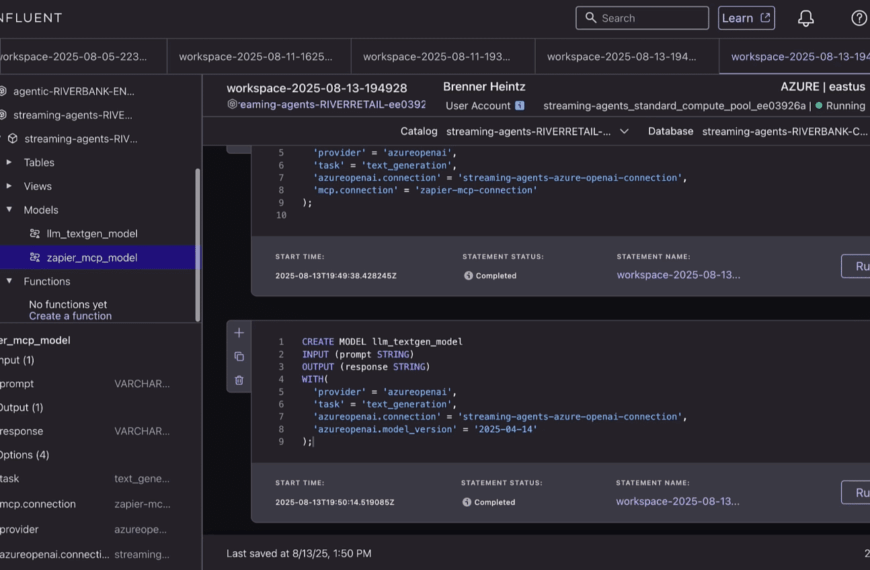This screenshot has height=570, width=870.
Task: Click the icon beside agentic-RIVERBANK-EN...
Action: pos(2,91)
